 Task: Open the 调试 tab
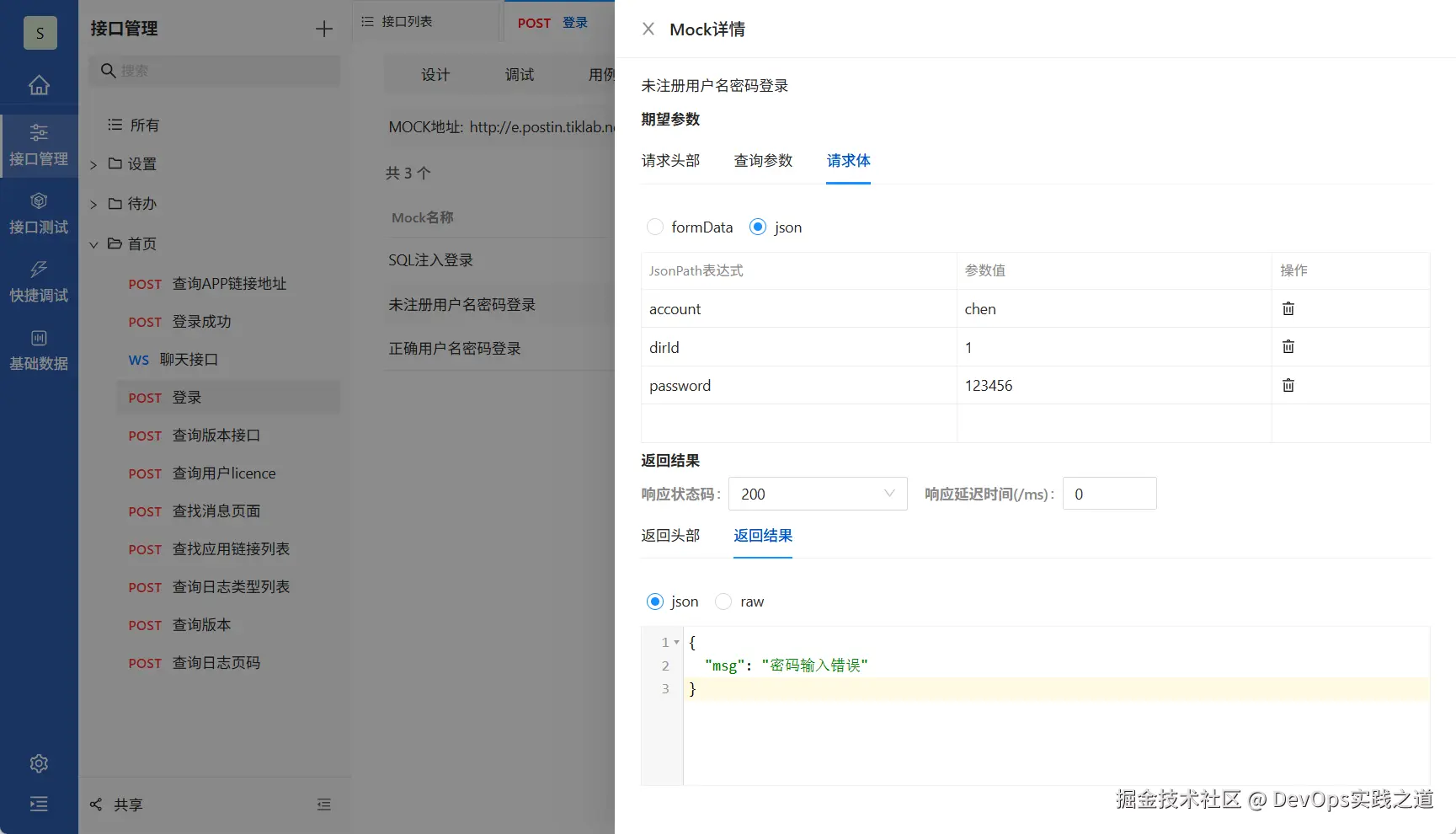coord(520,74)
